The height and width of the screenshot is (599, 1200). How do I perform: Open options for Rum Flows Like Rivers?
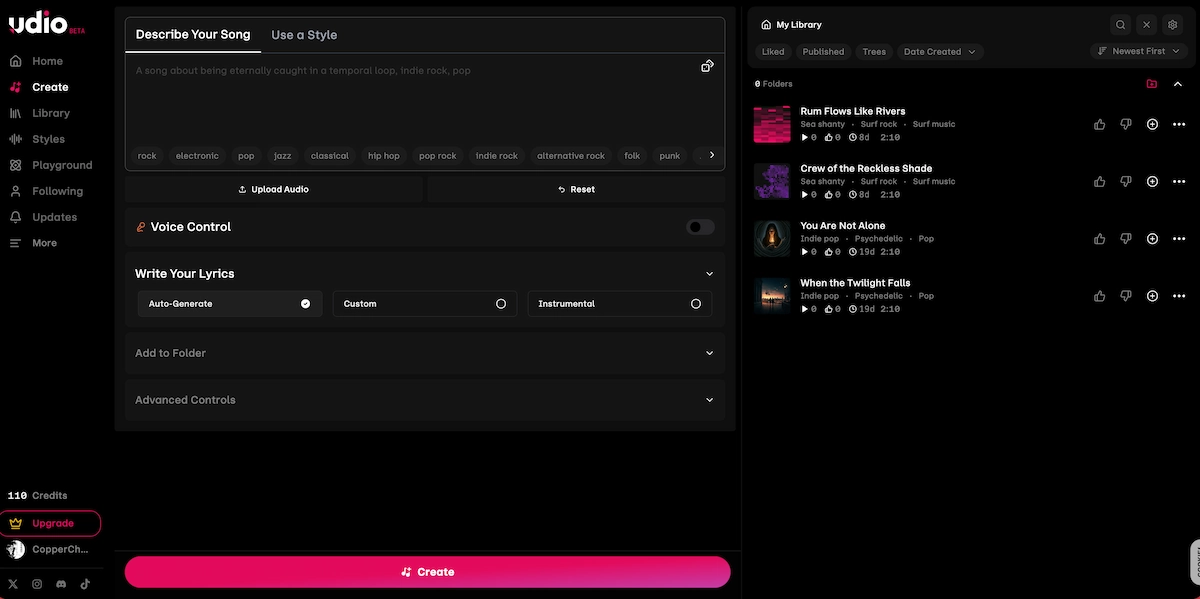(1177, 125)
